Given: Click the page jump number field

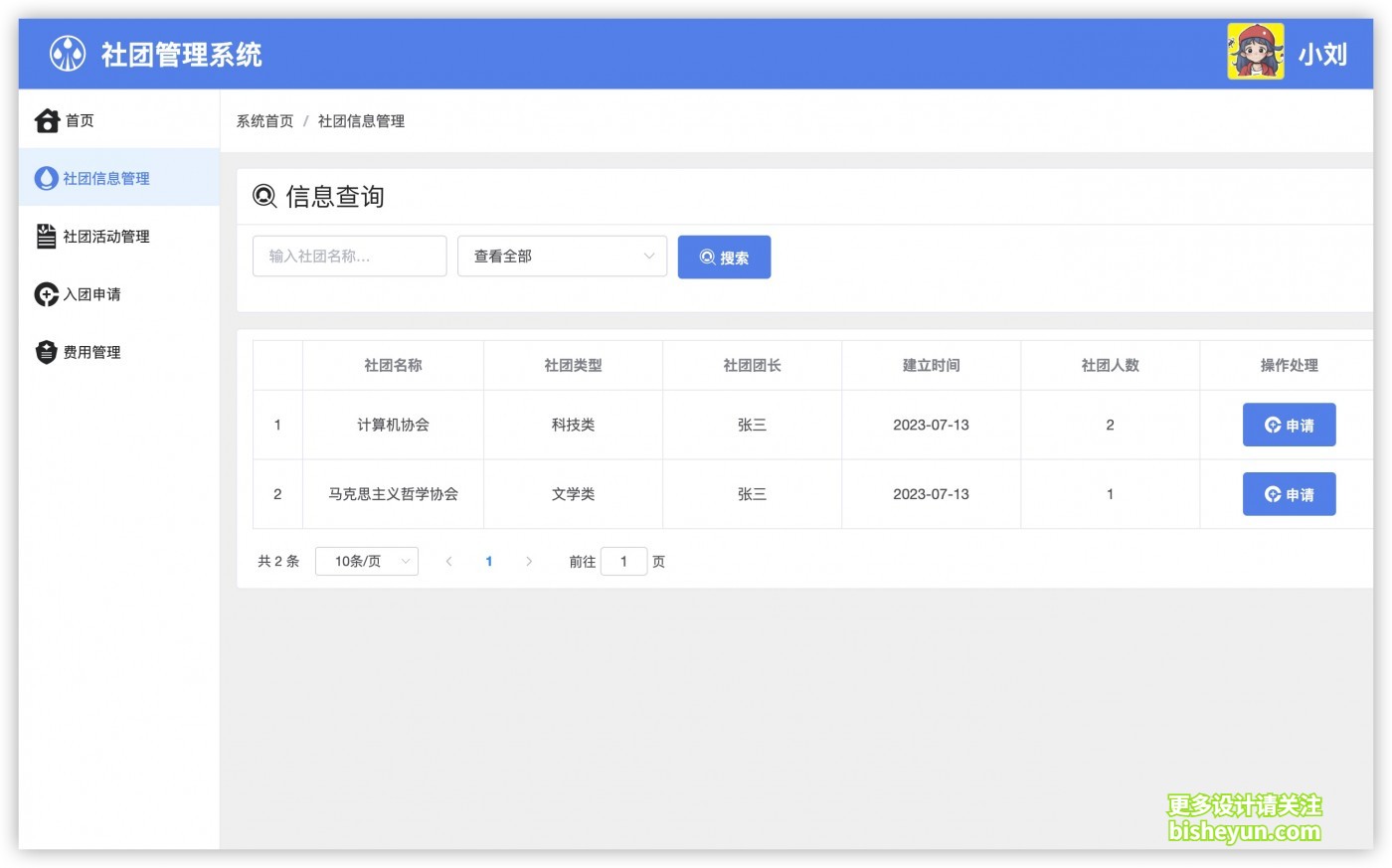Looking at the screenshot, I should click(623, 562).
